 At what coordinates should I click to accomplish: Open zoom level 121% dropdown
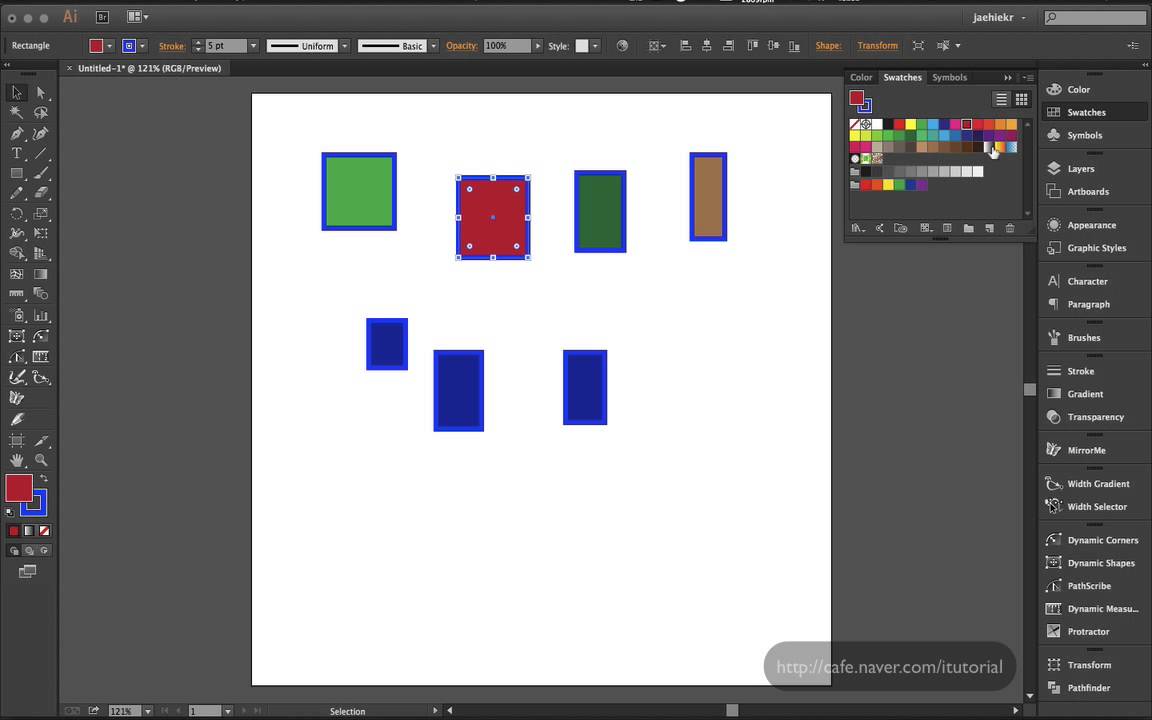pyautogui.click(x=148, y=711)
